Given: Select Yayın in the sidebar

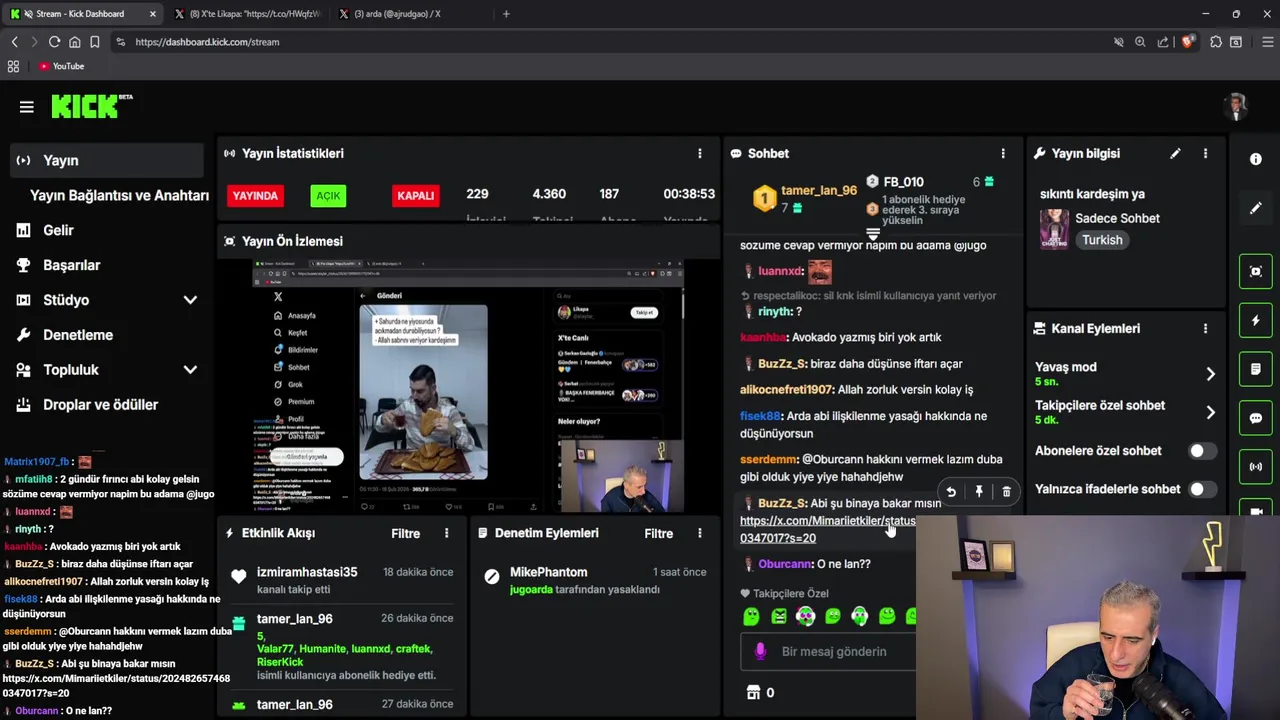Looking at the screenshot, I should pos(107,160).
